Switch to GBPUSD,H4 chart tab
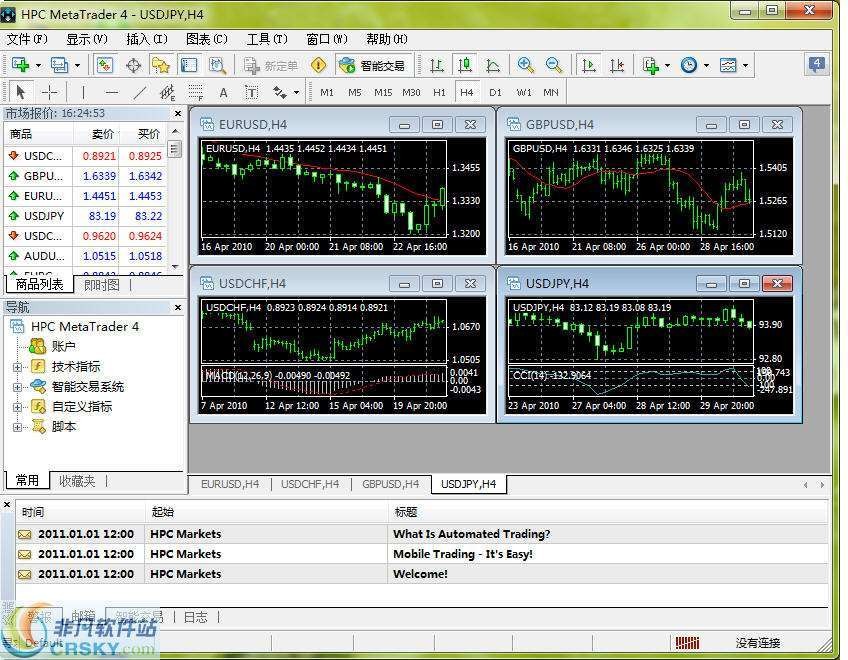 coord(390,484)
